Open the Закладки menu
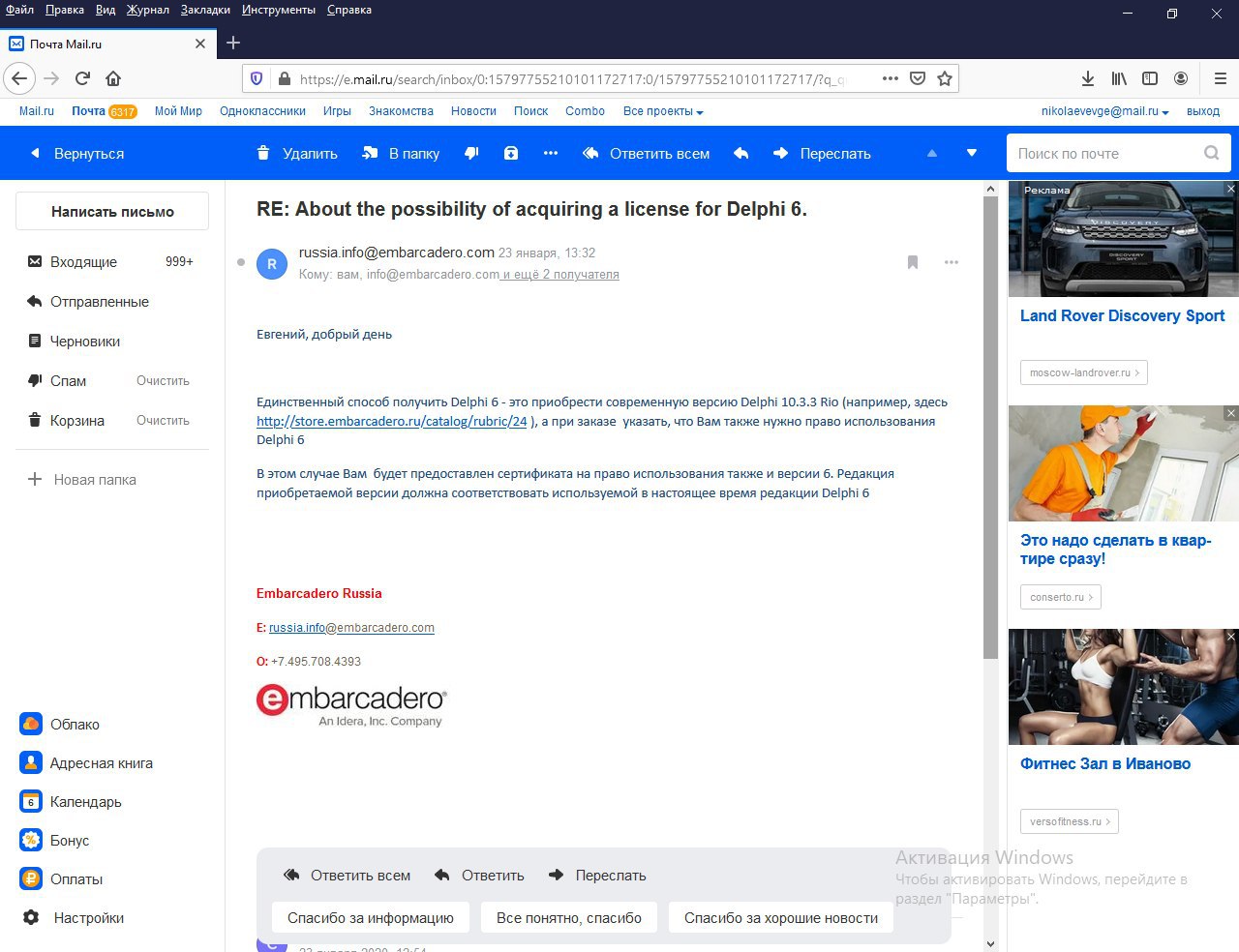1239x952 pixels. pos(205,10)
